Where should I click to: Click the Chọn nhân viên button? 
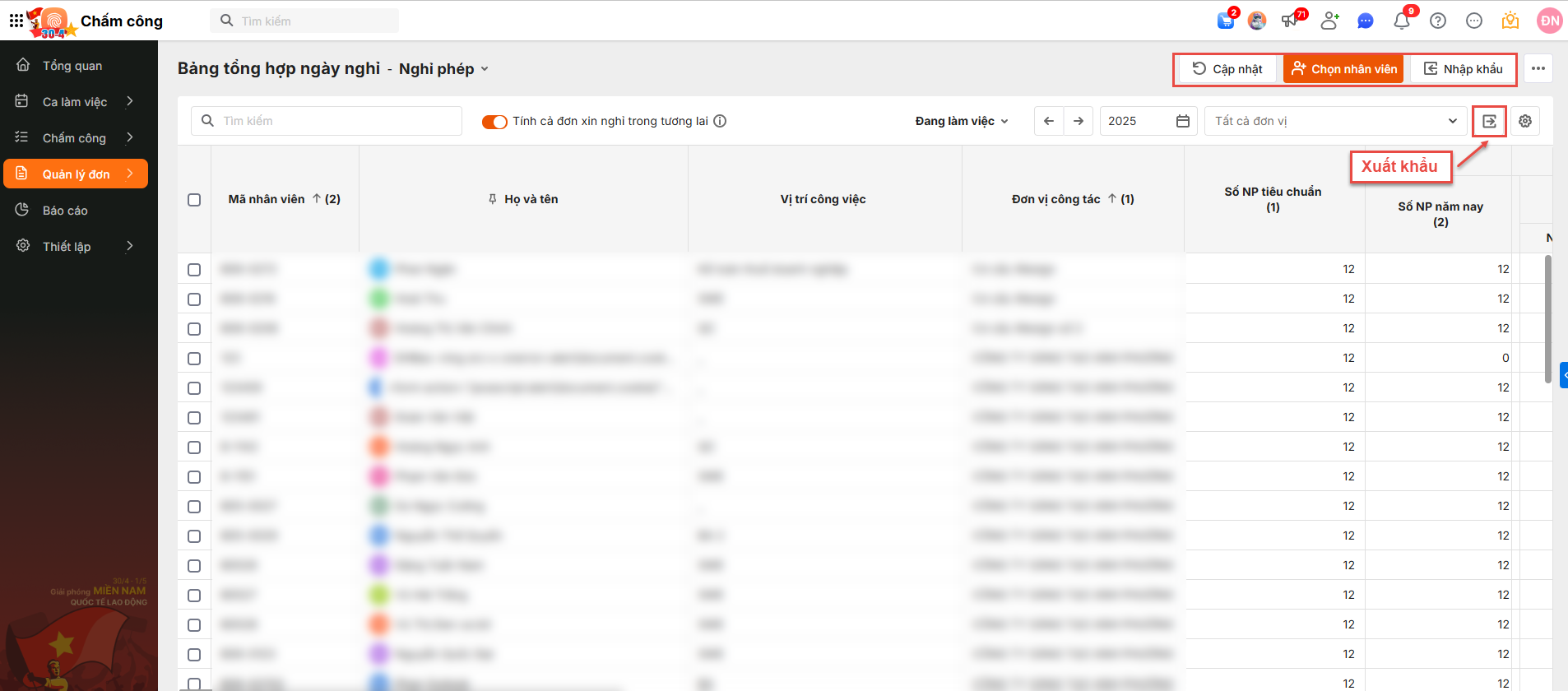(1343, 69)
